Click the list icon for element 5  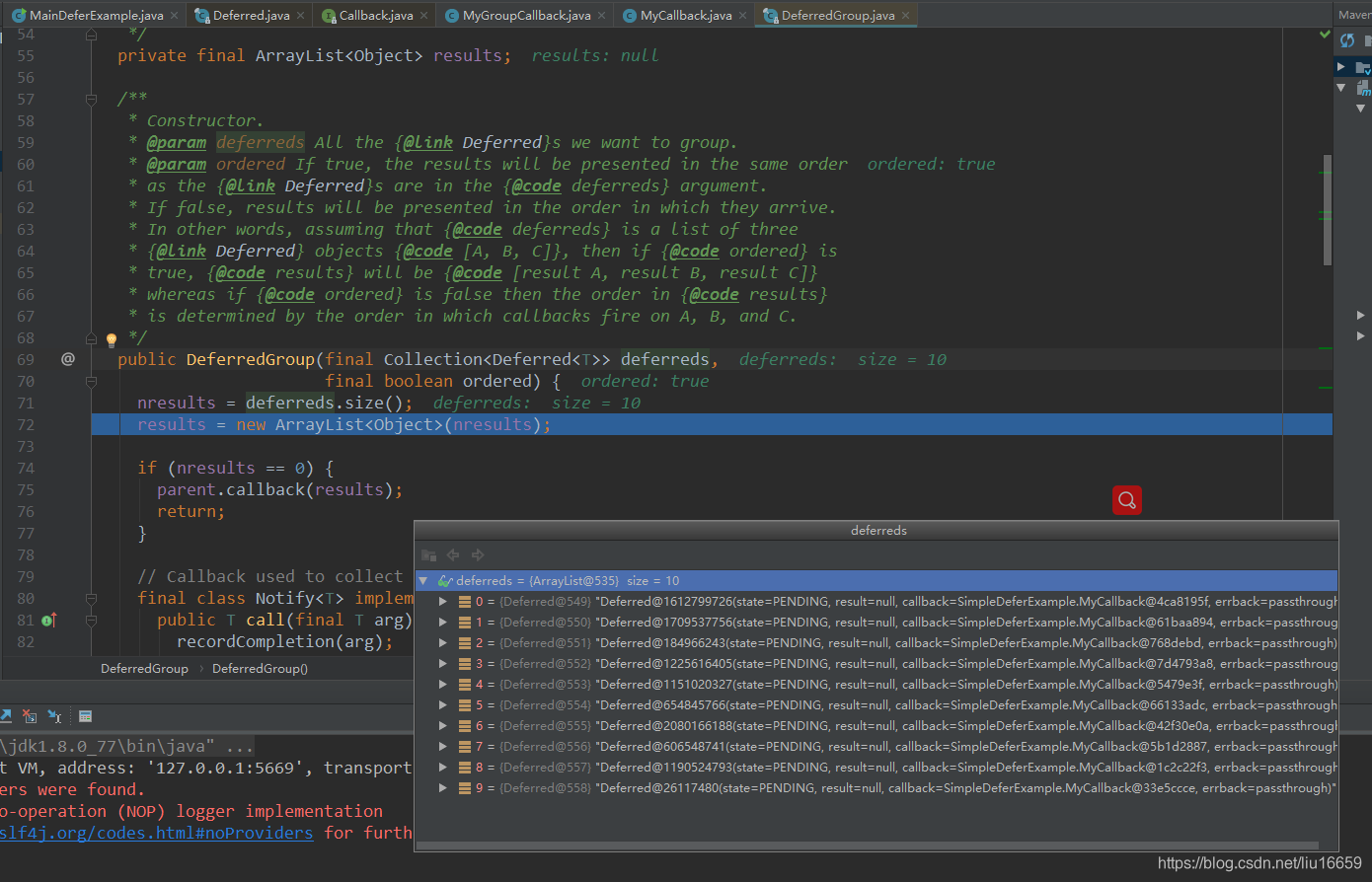[464, 705]
